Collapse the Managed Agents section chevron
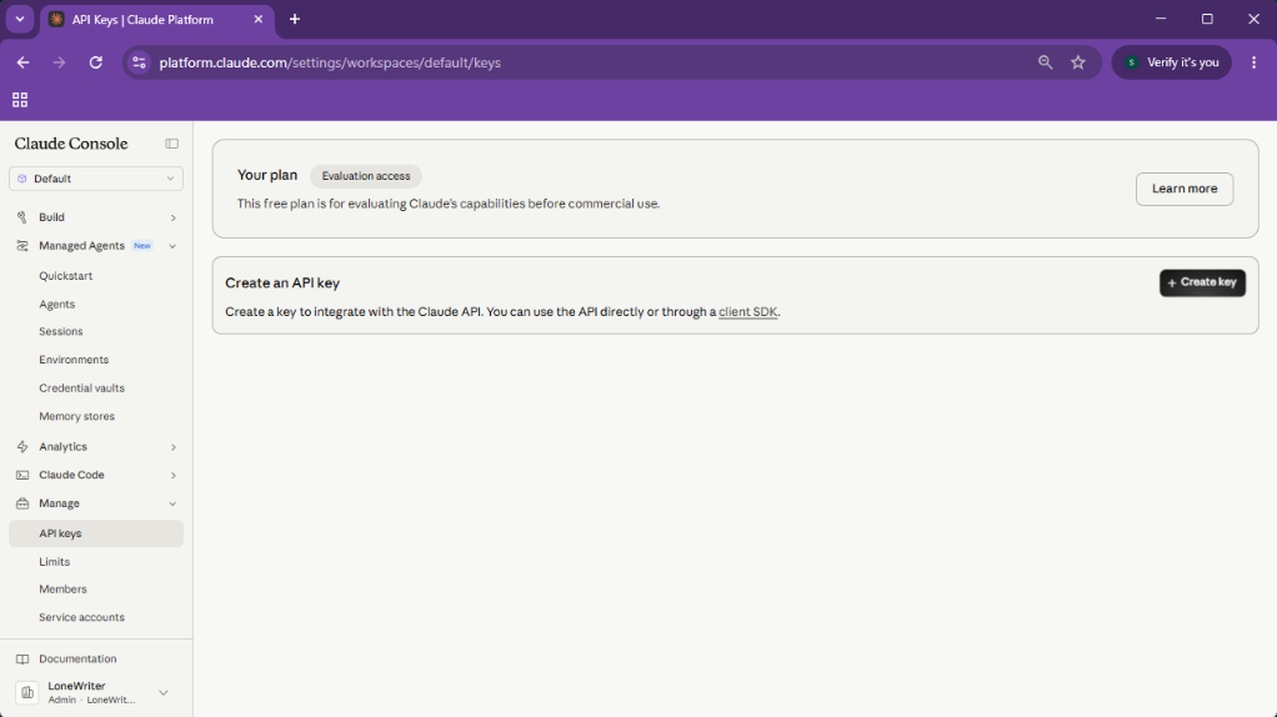1277x717 pixels. tap(173, 246)
